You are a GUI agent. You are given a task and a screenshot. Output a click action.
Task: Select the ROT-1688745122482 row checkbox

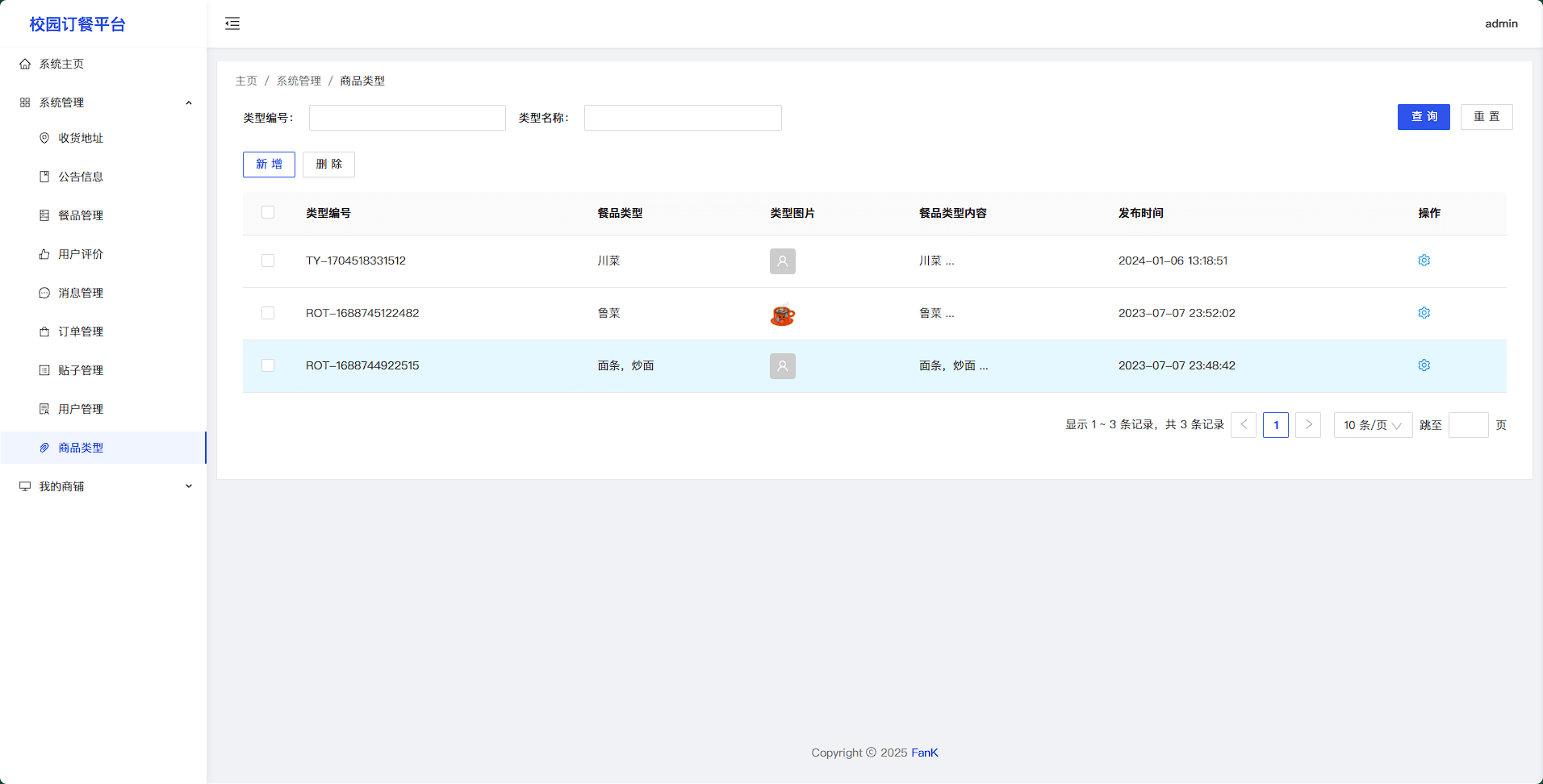click(x=268, y=313)
